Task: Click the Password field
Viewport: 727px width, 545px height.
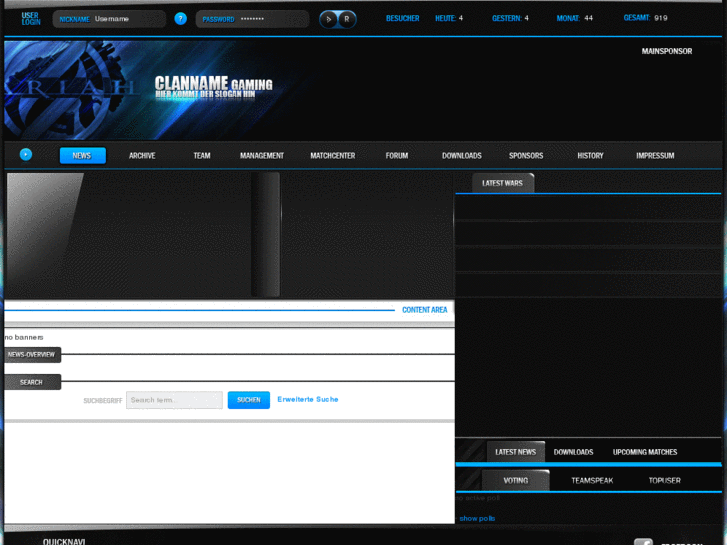Action: pos(252,19)
